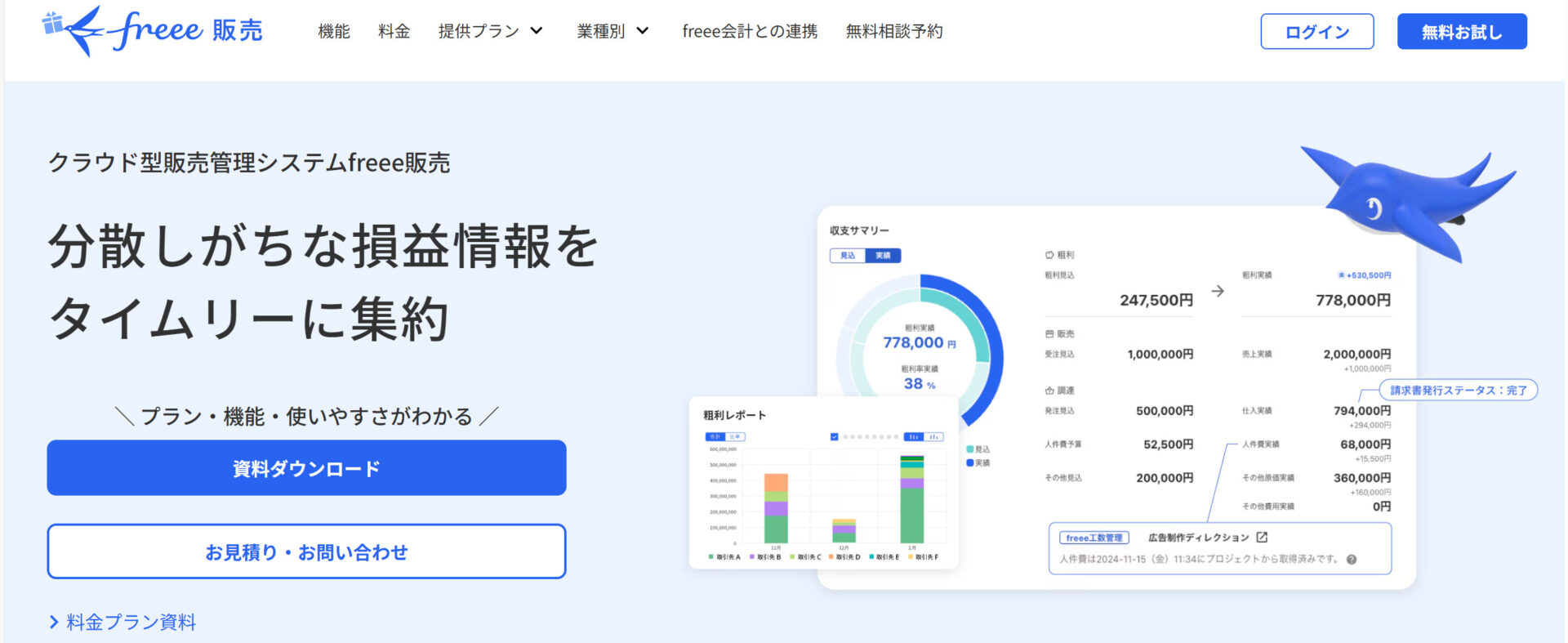Screen dimensions: 1568x643
Task: Click the 取引先 A legend swatch
Action: point(711,556)
